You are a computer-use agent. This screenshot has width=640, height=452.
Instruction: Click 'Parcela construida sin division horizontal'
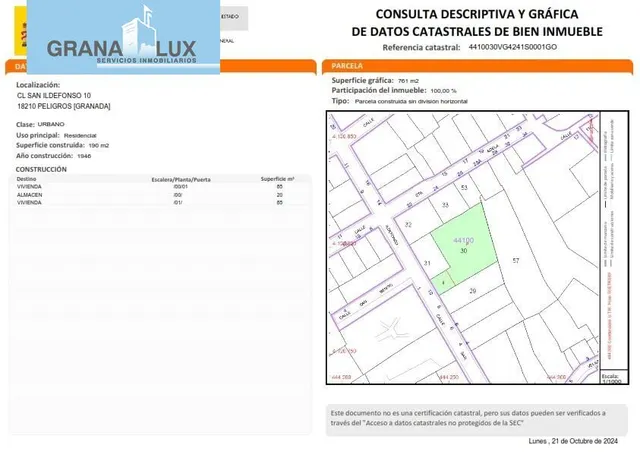(x=411, y=101)
